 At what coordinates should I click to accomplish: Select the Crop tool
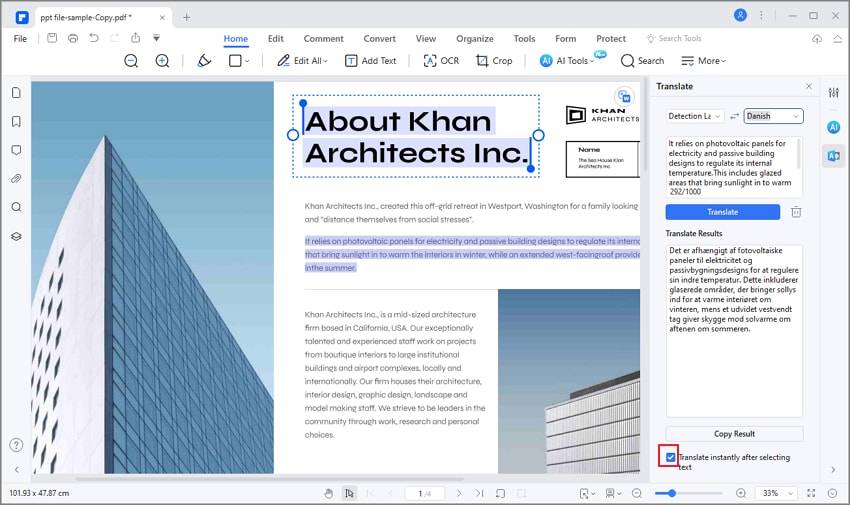click(494, 61)
